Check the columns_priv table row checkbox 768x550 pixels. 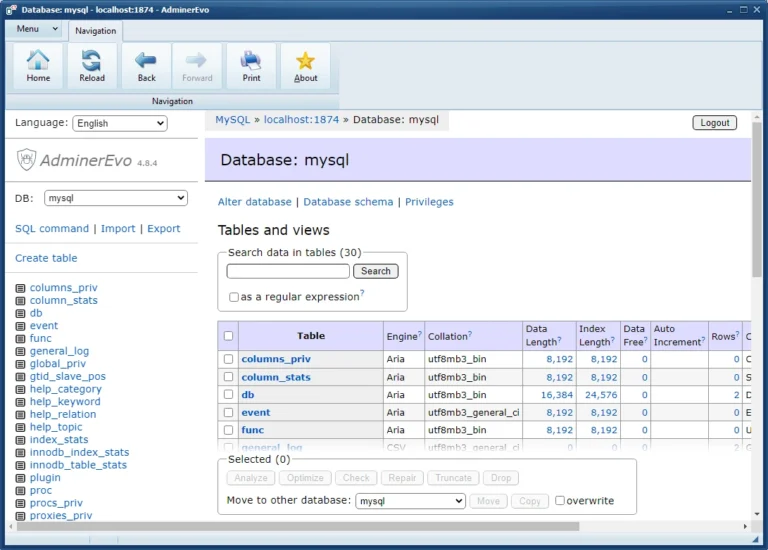(228, 359)
